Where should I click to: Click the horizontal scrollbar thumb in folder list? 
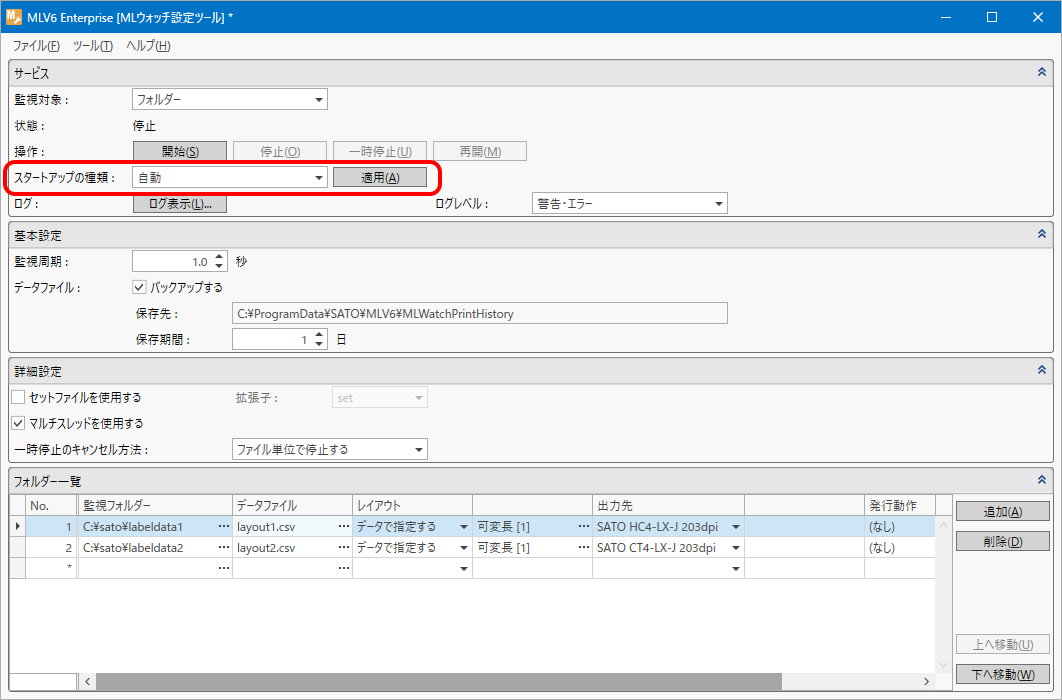click(439, 681)
